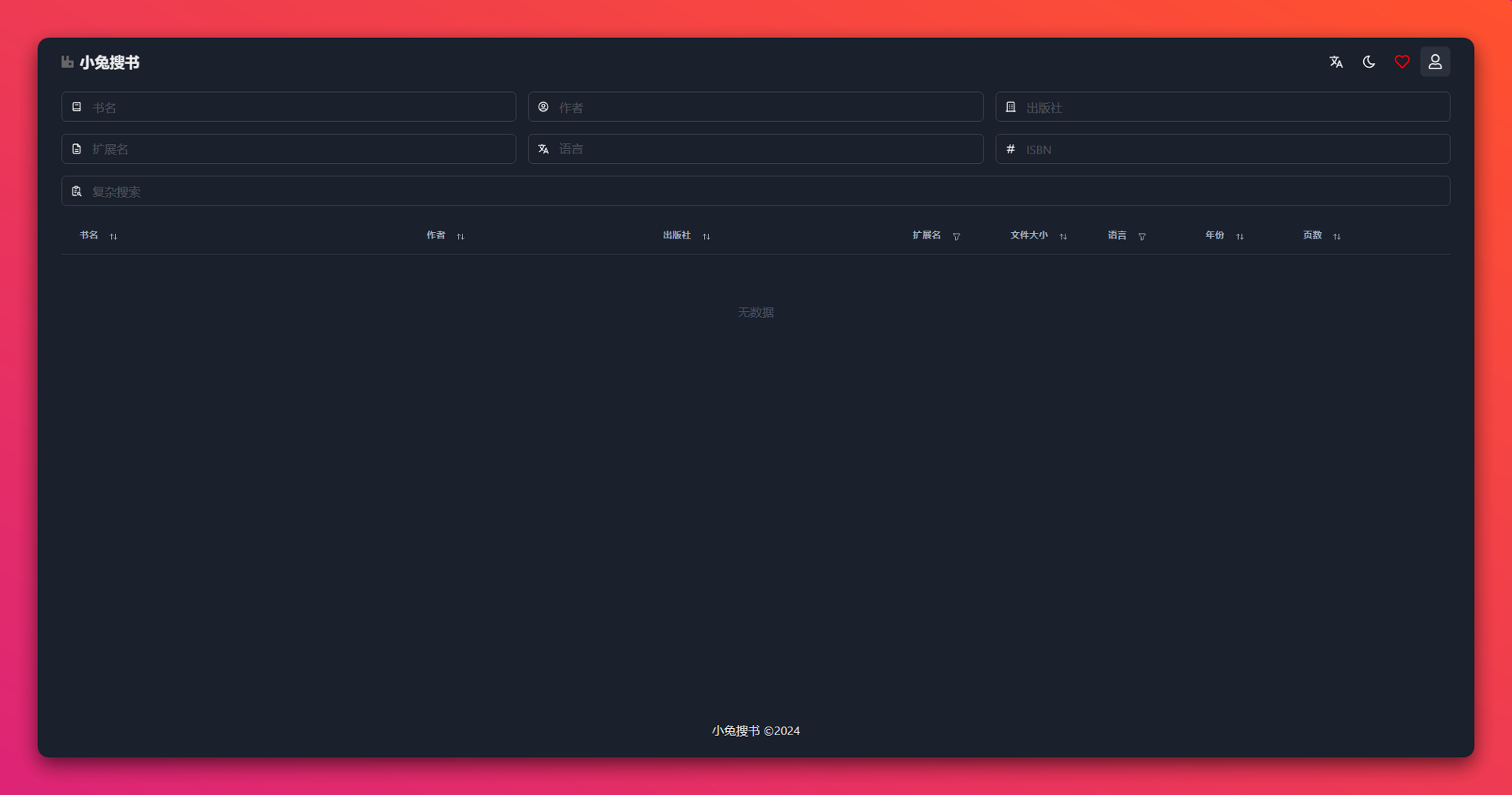Sort table by 书名 column sort icon
The height and width of the screenshot is (795, 1512).
click(113, 237)
